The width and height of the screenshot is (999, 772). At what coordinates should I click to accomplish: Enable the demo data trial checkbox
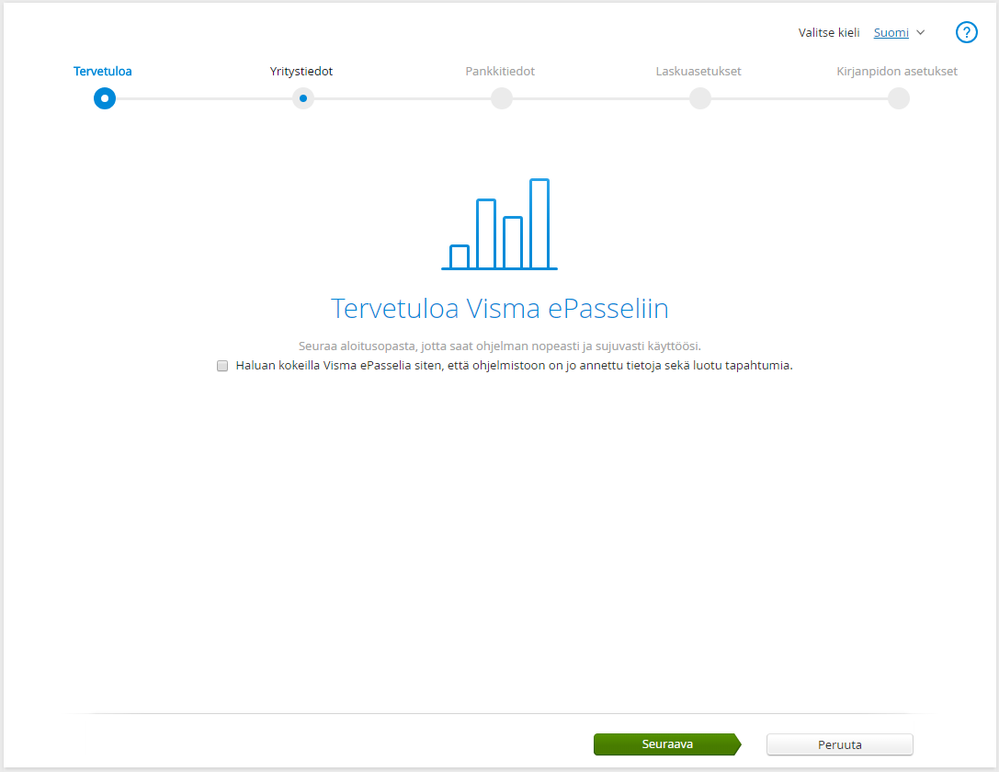(222, 366)
